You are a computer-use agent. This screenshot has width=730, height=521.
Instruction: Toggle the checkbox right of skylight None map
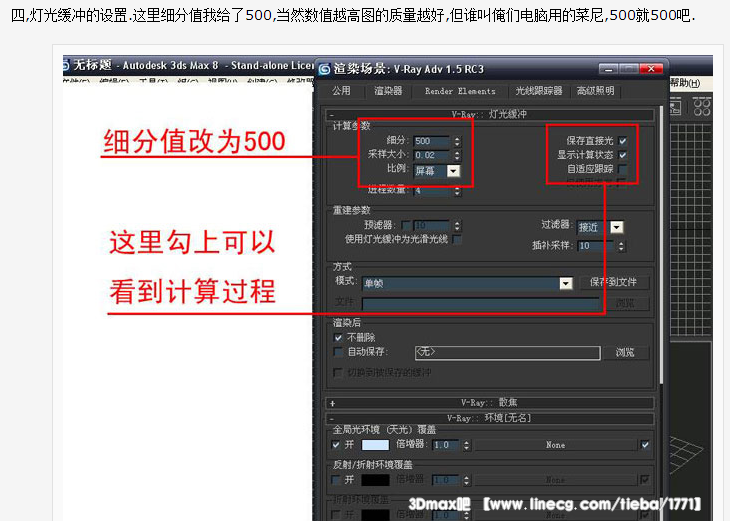click(645, 445)
